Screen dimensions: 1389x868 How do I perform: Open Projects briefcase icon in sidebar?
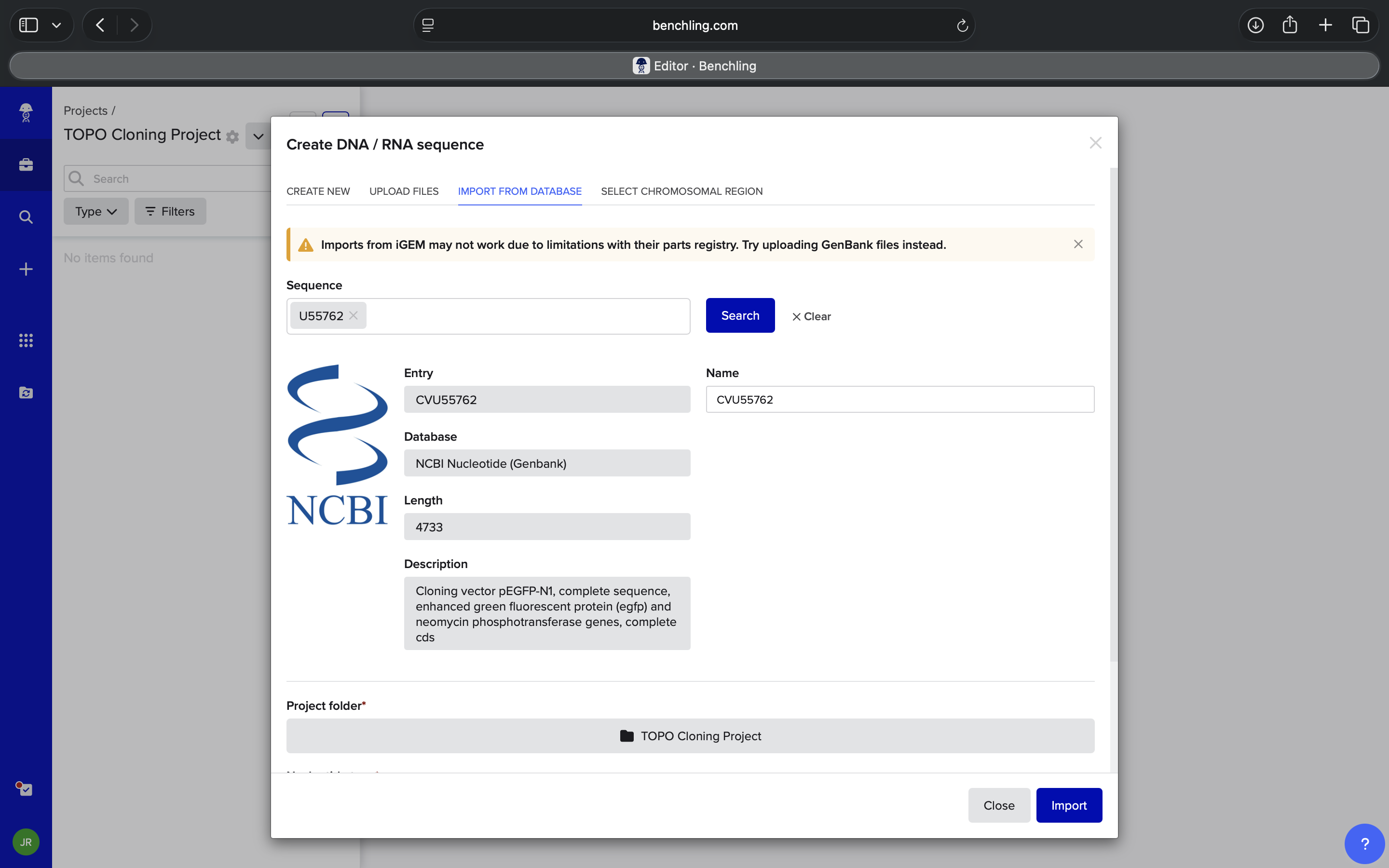pos(26,165)
